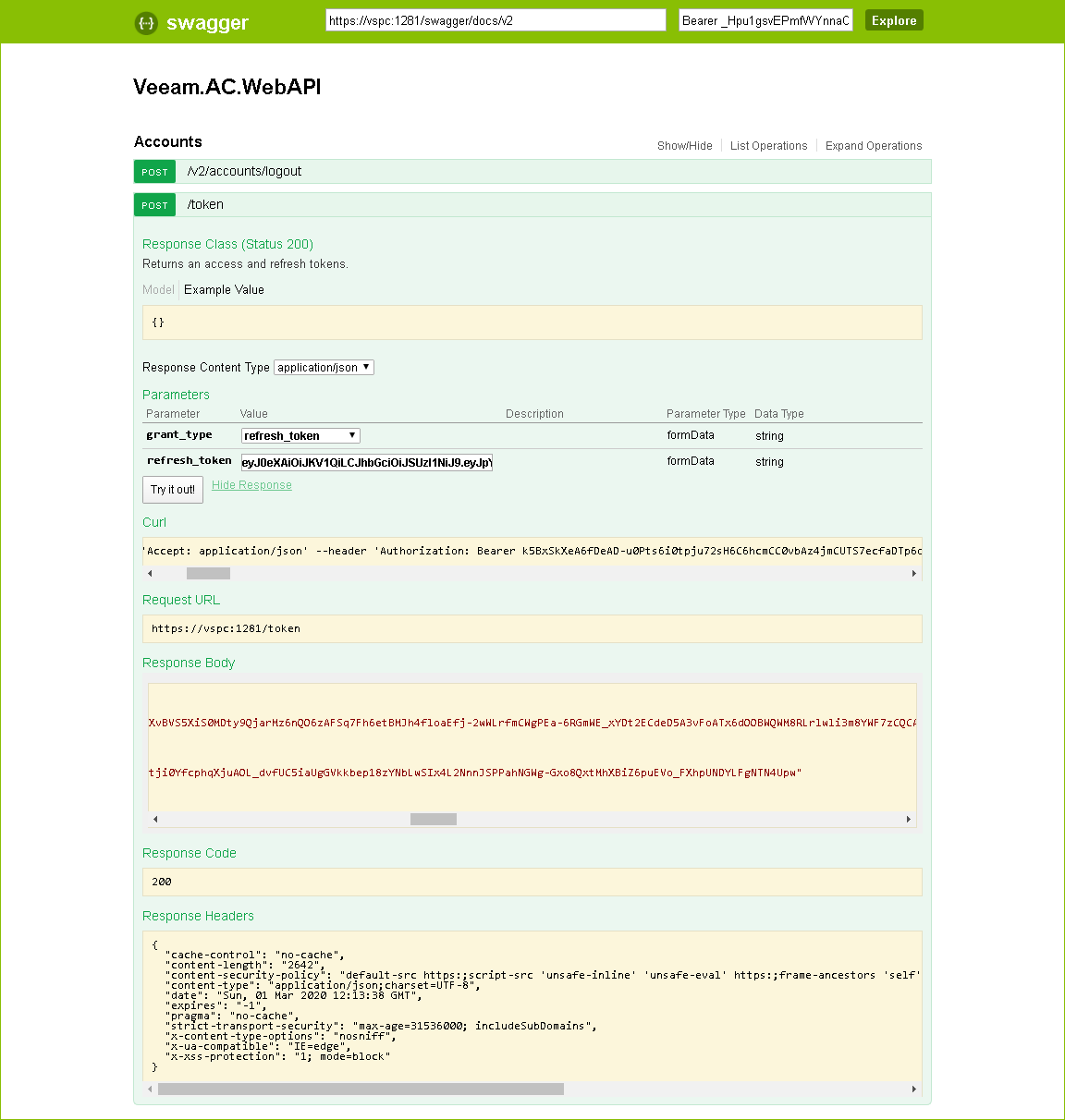Switch to the Model tab
Screen dimensions: 1065x1120
(158, 289)
